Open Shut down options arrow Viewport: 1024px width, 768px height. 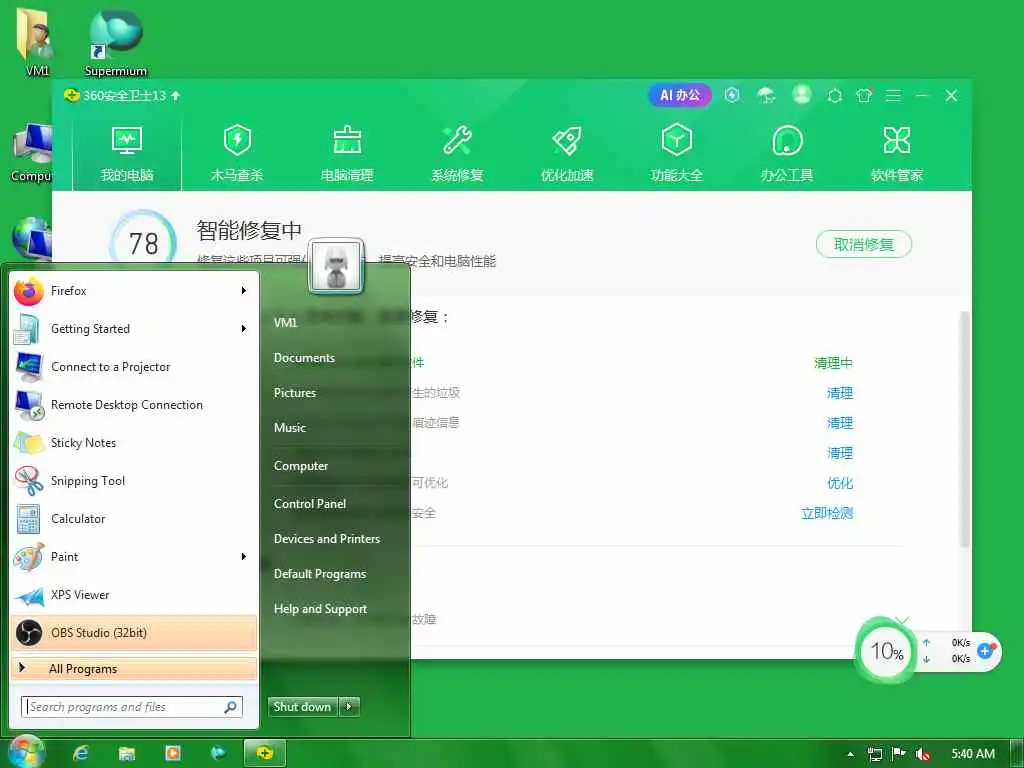(x=349, y=707)
